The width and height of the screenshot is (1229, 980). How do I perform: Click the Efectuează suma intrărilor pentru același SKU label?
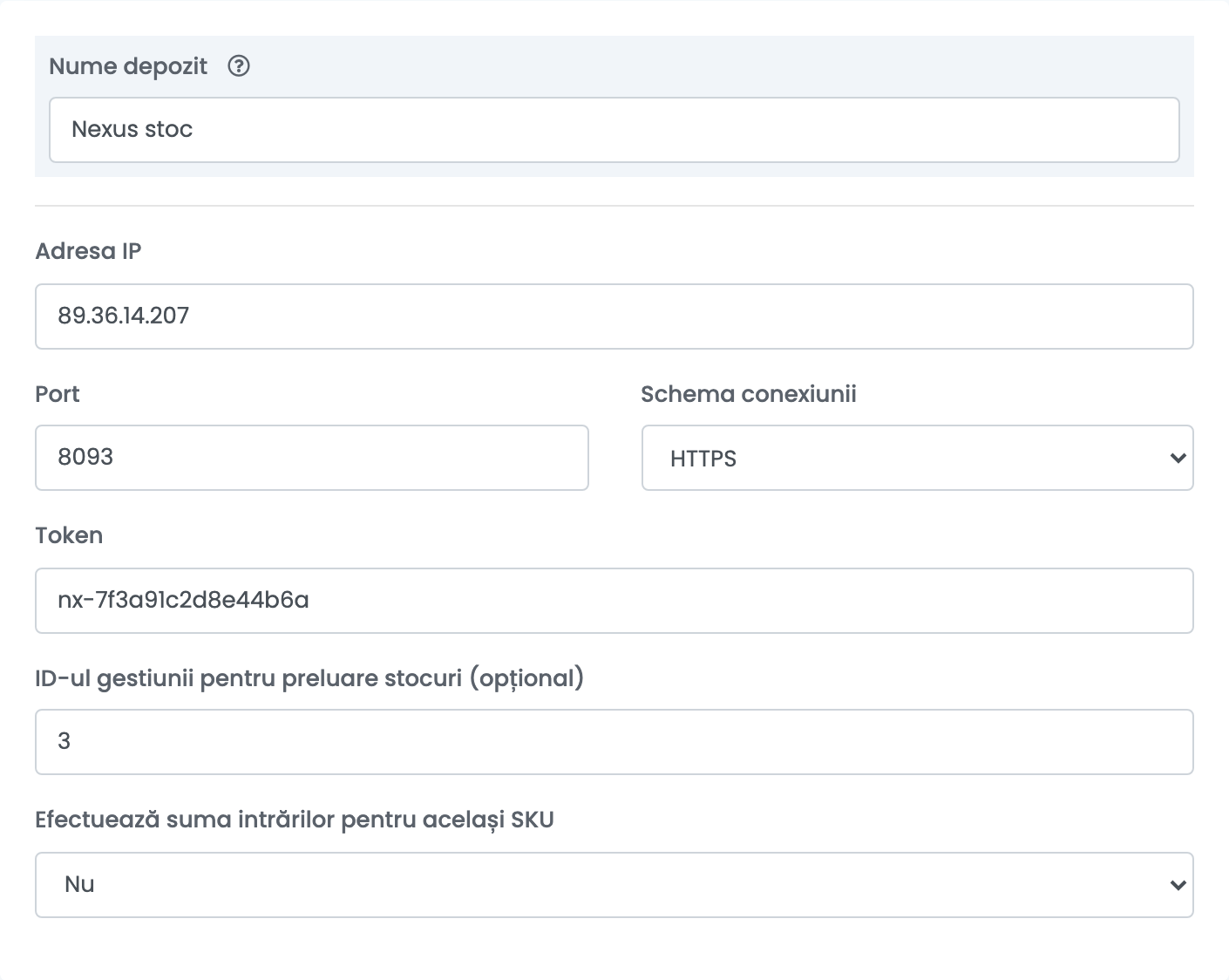pos(295,820)
